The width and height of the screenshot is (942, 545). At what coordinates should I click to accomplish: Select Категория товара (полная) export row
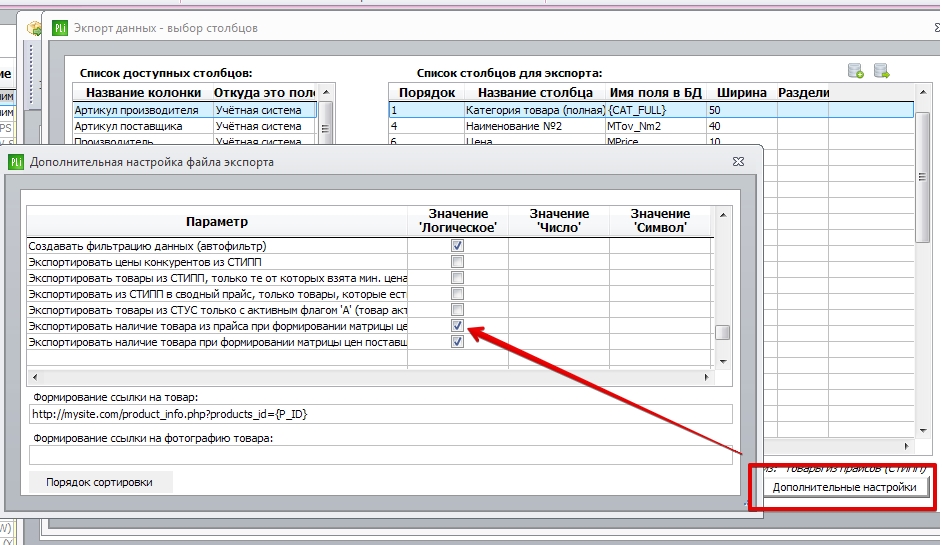[x=651, y=110]
